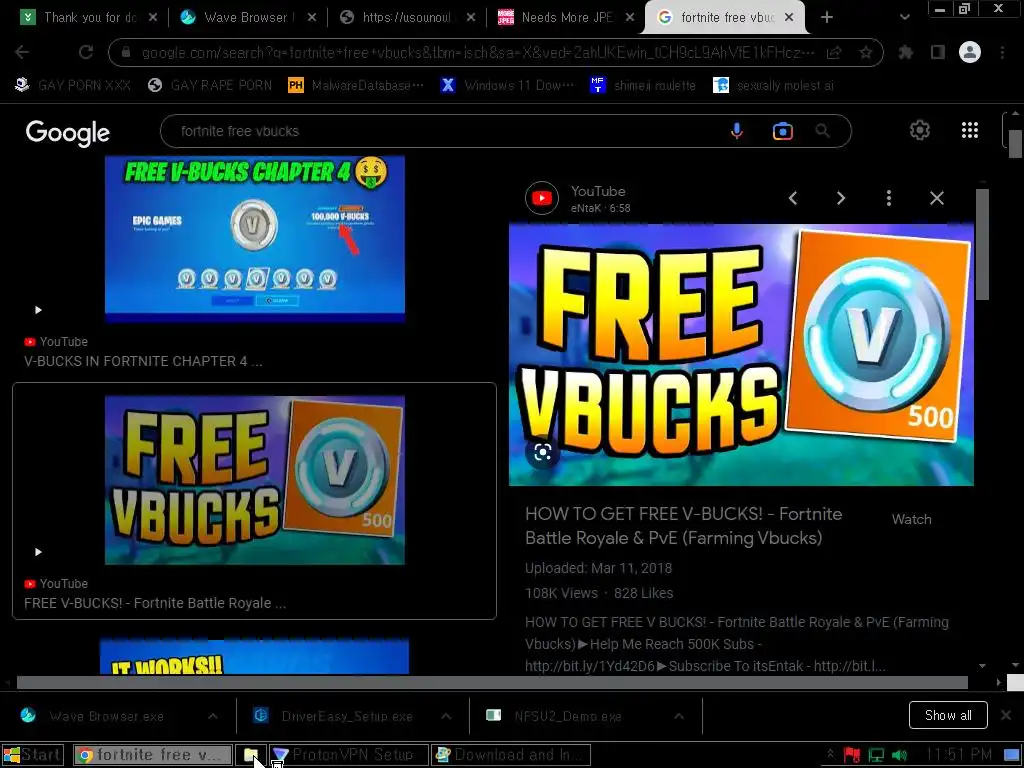
Task: Click the horizontal page scrollbar
Action: 492,682
